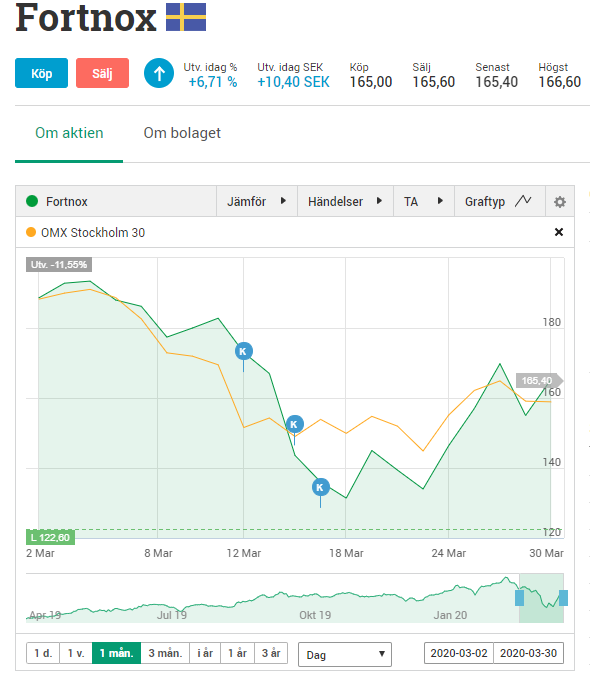Click the right handle of overview range slider
The image size is (590, 682).
click(x=563, y=598)
